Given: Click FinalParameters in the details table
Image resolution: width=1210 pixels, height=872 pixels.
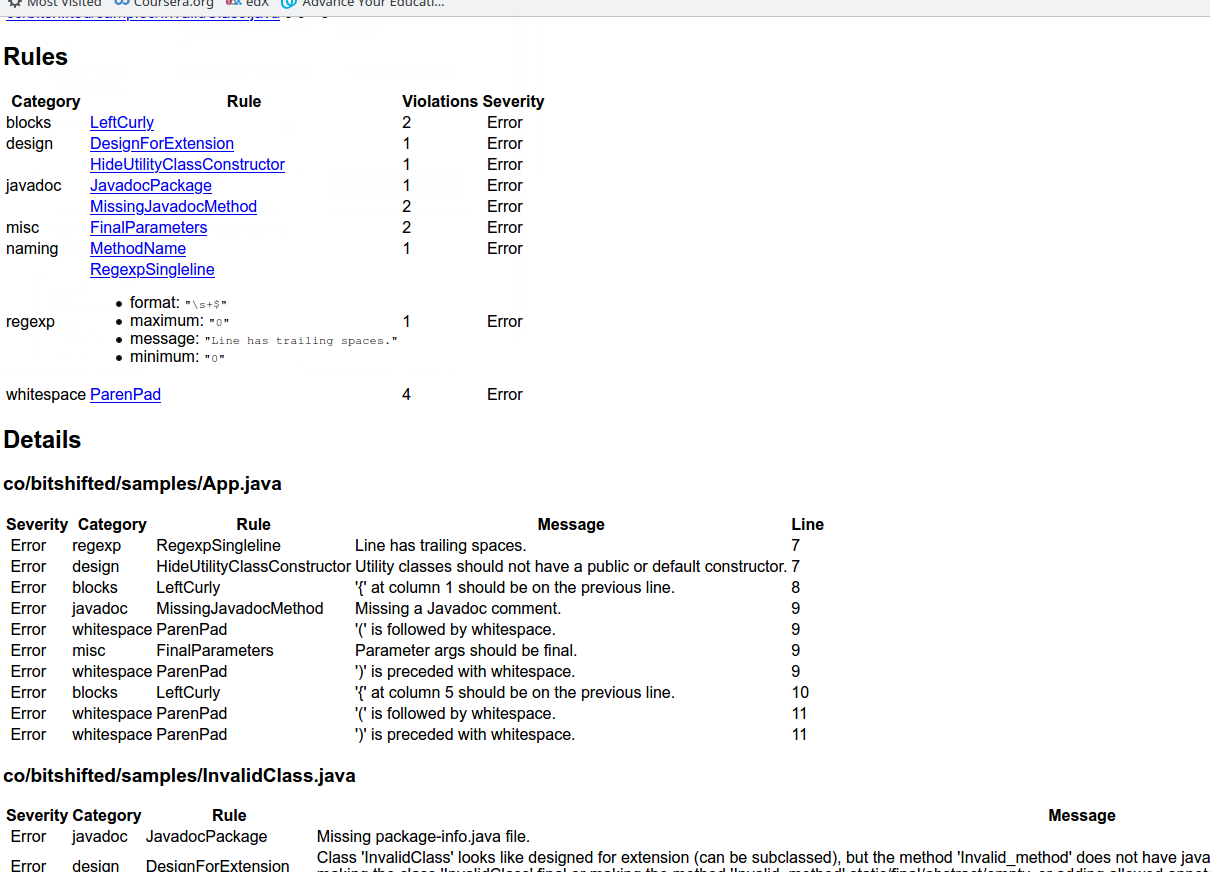Looking at the screenshot, I should pyautogui.click(x=215, y=650).
